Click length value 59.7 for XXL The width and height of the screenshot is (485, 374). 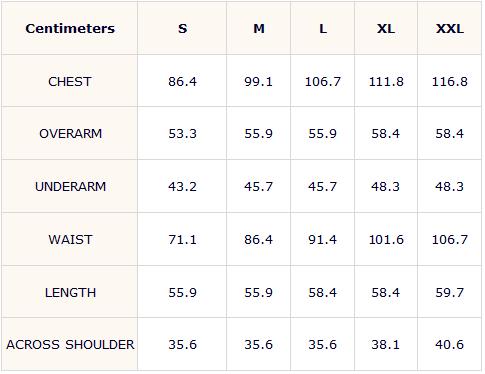(450, 292)
